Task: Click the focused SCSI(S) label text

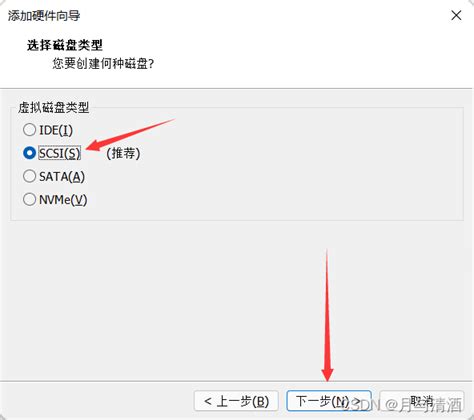Action: (x=59, y=153)
